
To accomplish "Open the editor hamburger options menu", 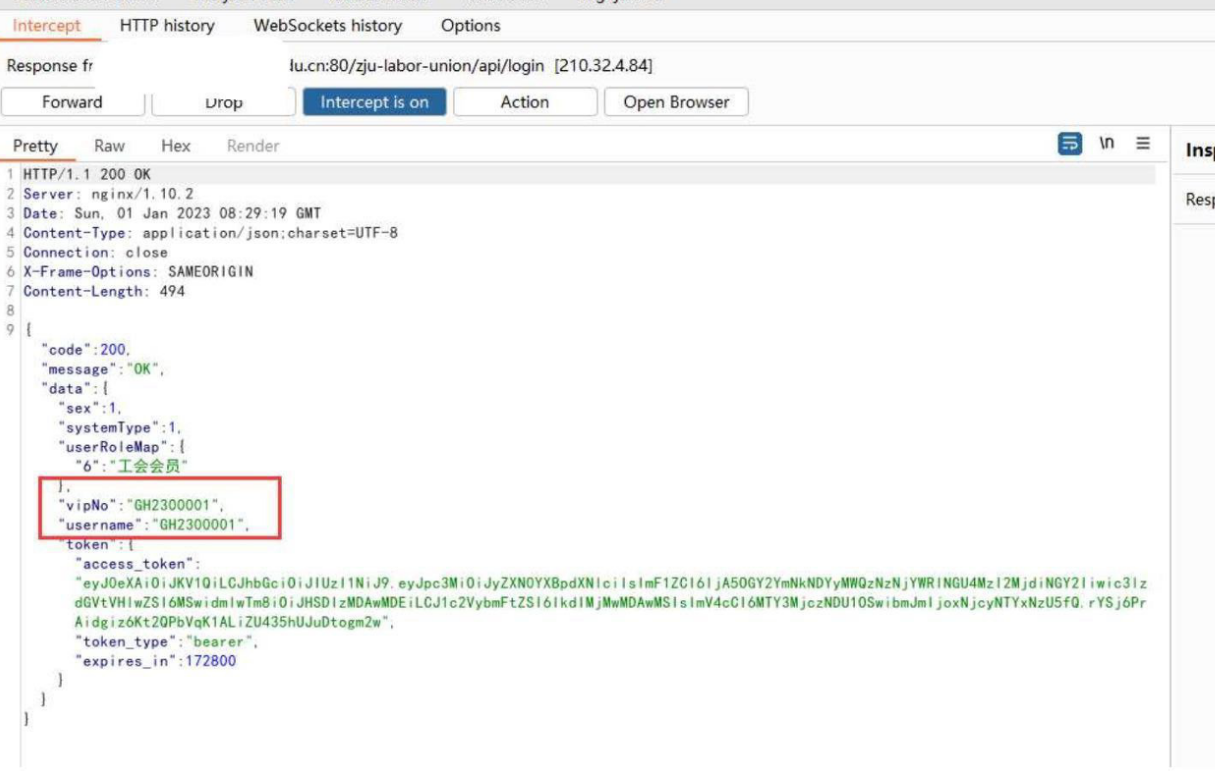I will pyautogui.click(x=1142, y=144).
